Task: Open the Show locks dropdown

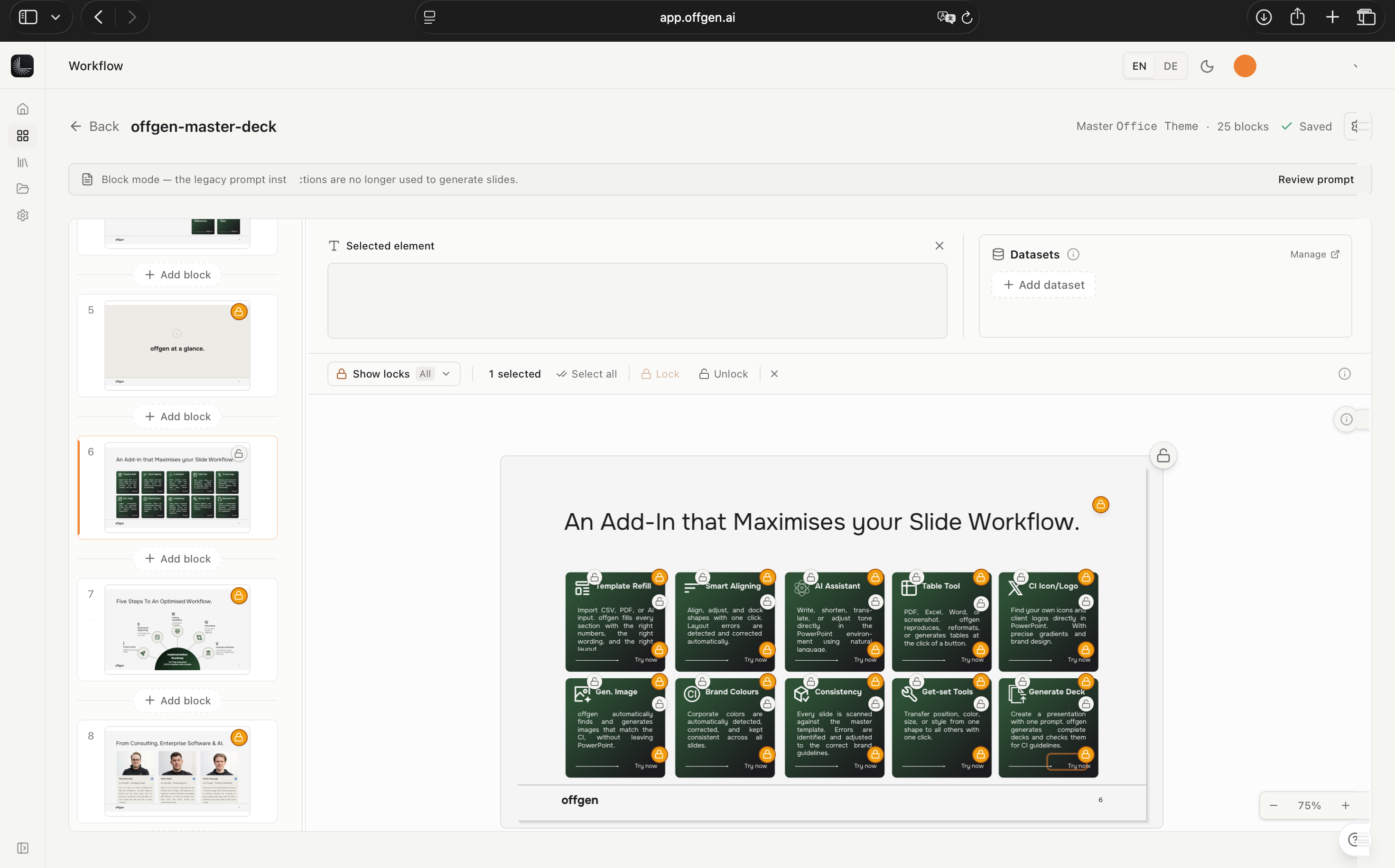Action: click(394, 374)
